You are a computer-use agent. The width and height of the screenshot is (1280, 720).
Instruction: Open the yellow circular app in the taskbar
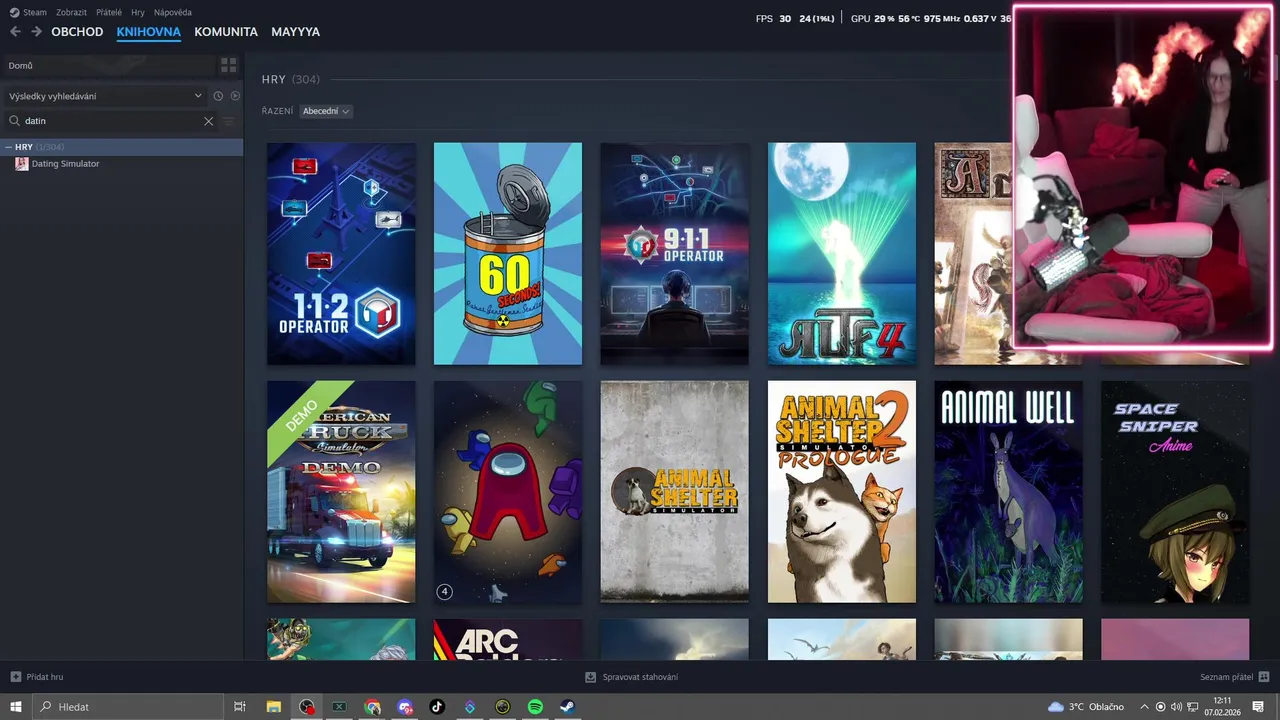click(x=503, y=707)
